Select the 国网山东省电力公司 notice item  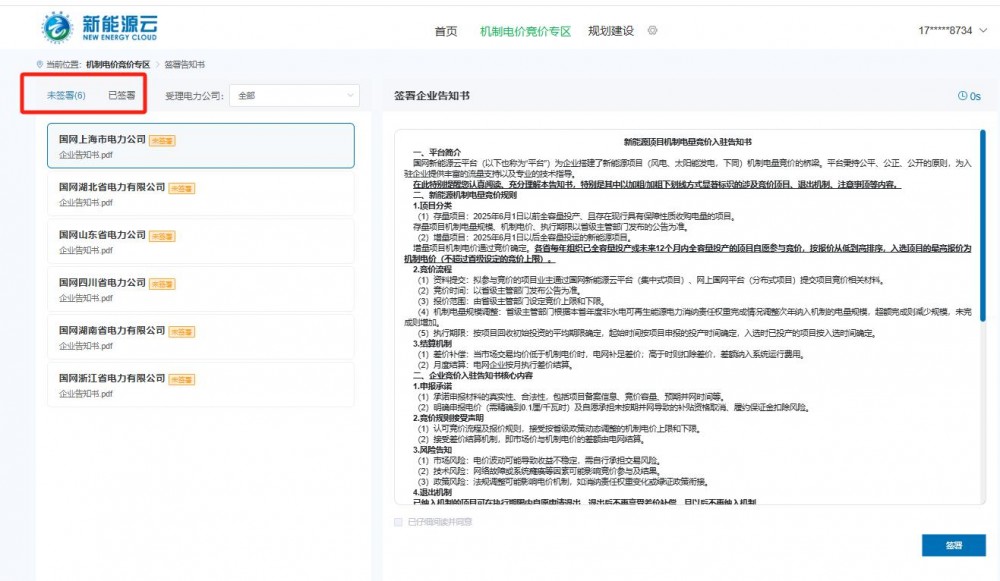(200, 242)
